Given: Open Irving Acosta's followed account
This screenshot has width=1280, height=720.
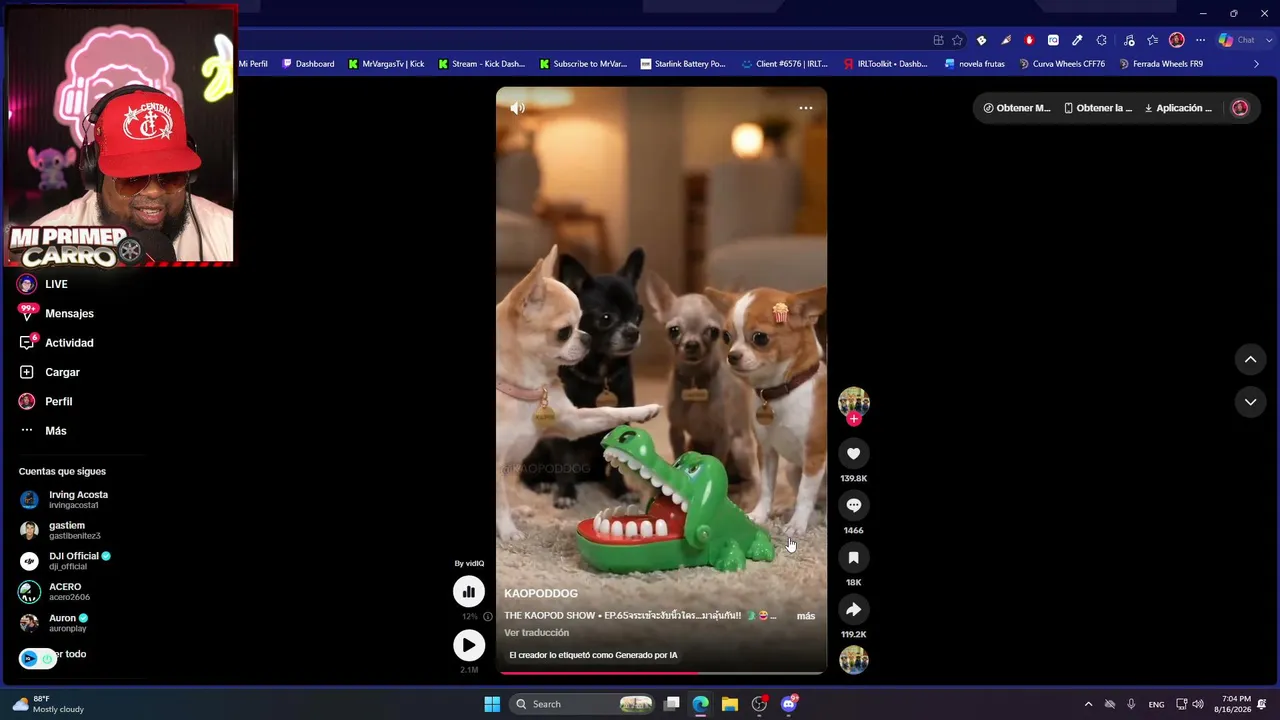Looking at the screenshot, I should click(x=64, y=499).
